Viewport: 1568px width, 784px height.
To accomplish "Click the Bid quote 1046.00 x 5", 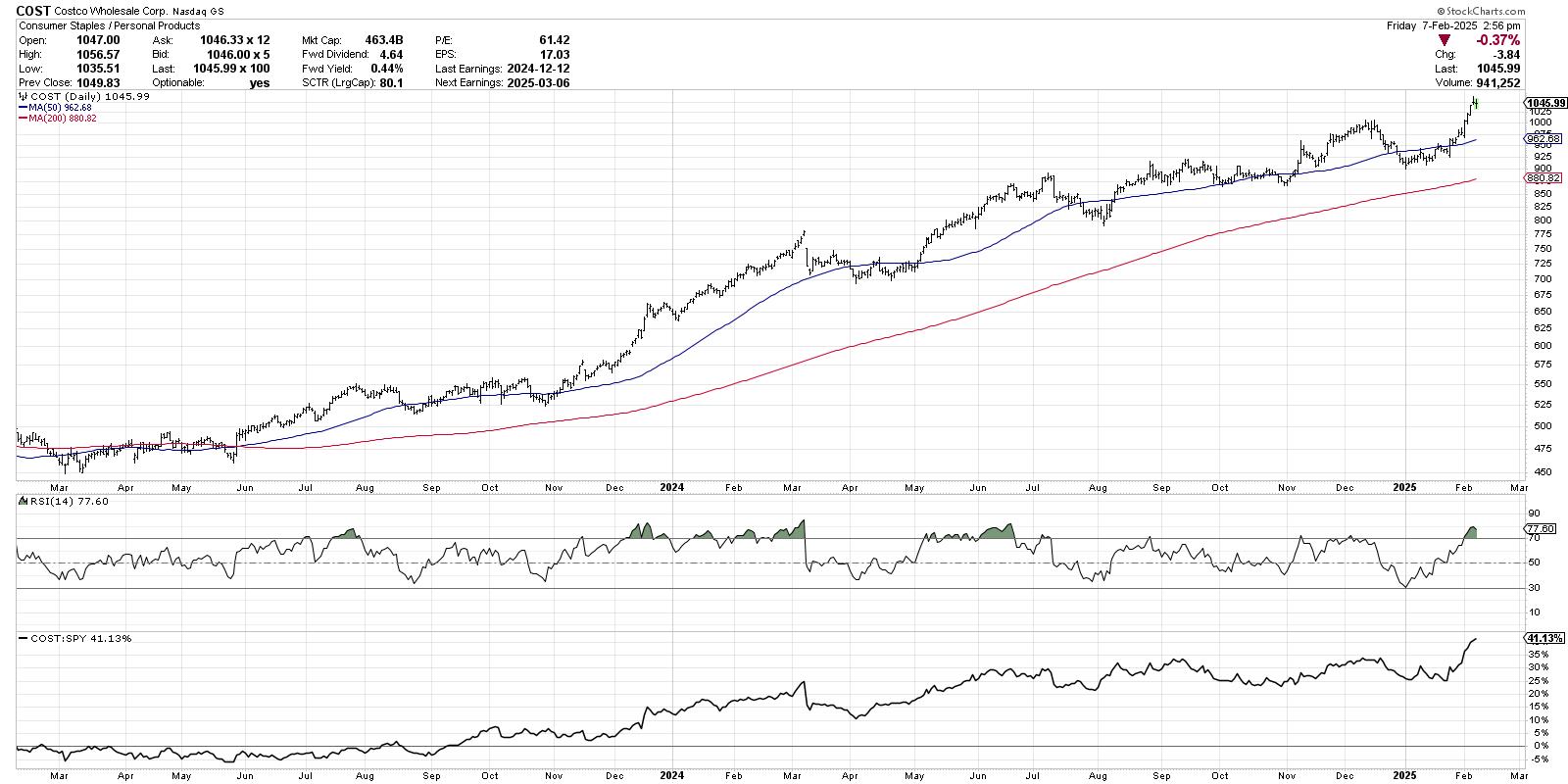I will [x=238, y=55].
